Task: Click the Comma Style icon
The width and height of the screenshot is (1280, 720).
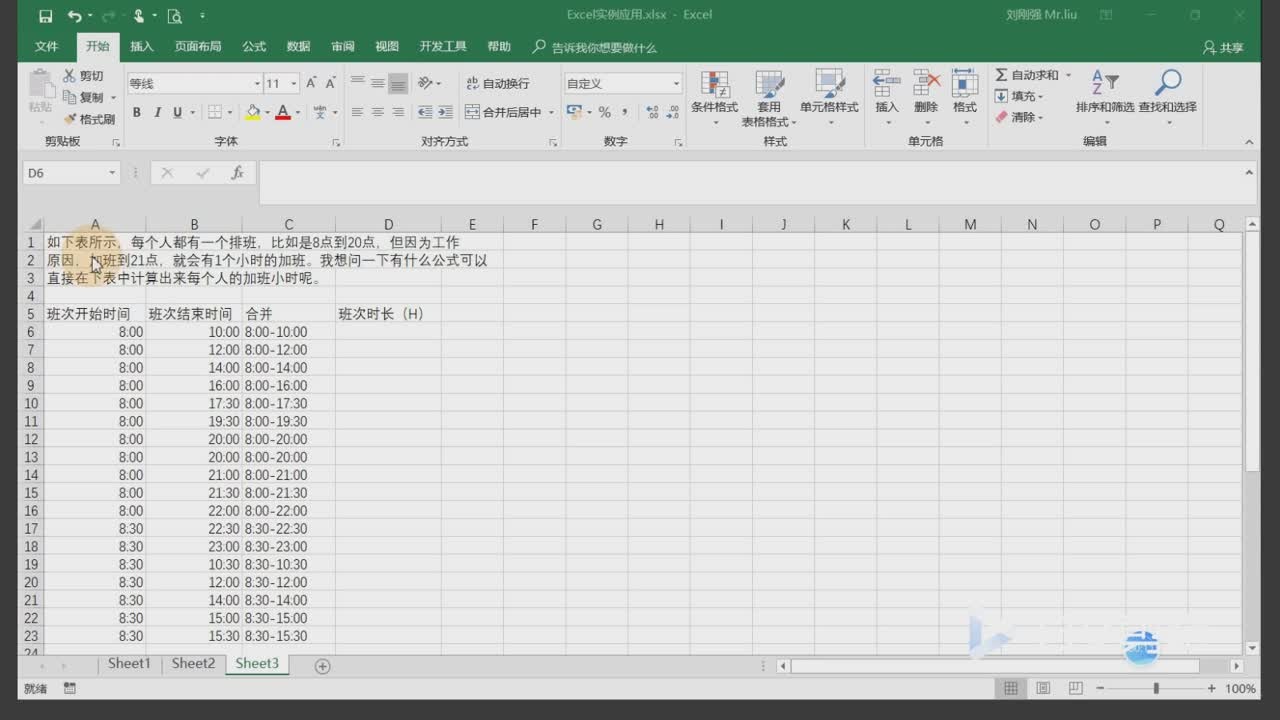Action: pyautogui.click(x=625, y=112)
